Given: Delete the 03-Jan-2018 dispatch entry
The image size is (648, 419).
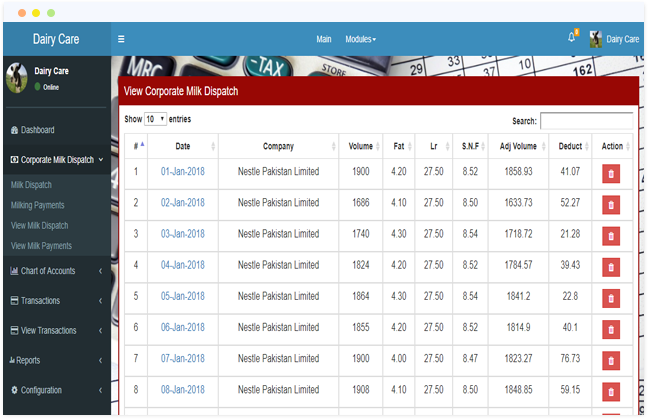Looking at the screenshot, I should (611, 236).
